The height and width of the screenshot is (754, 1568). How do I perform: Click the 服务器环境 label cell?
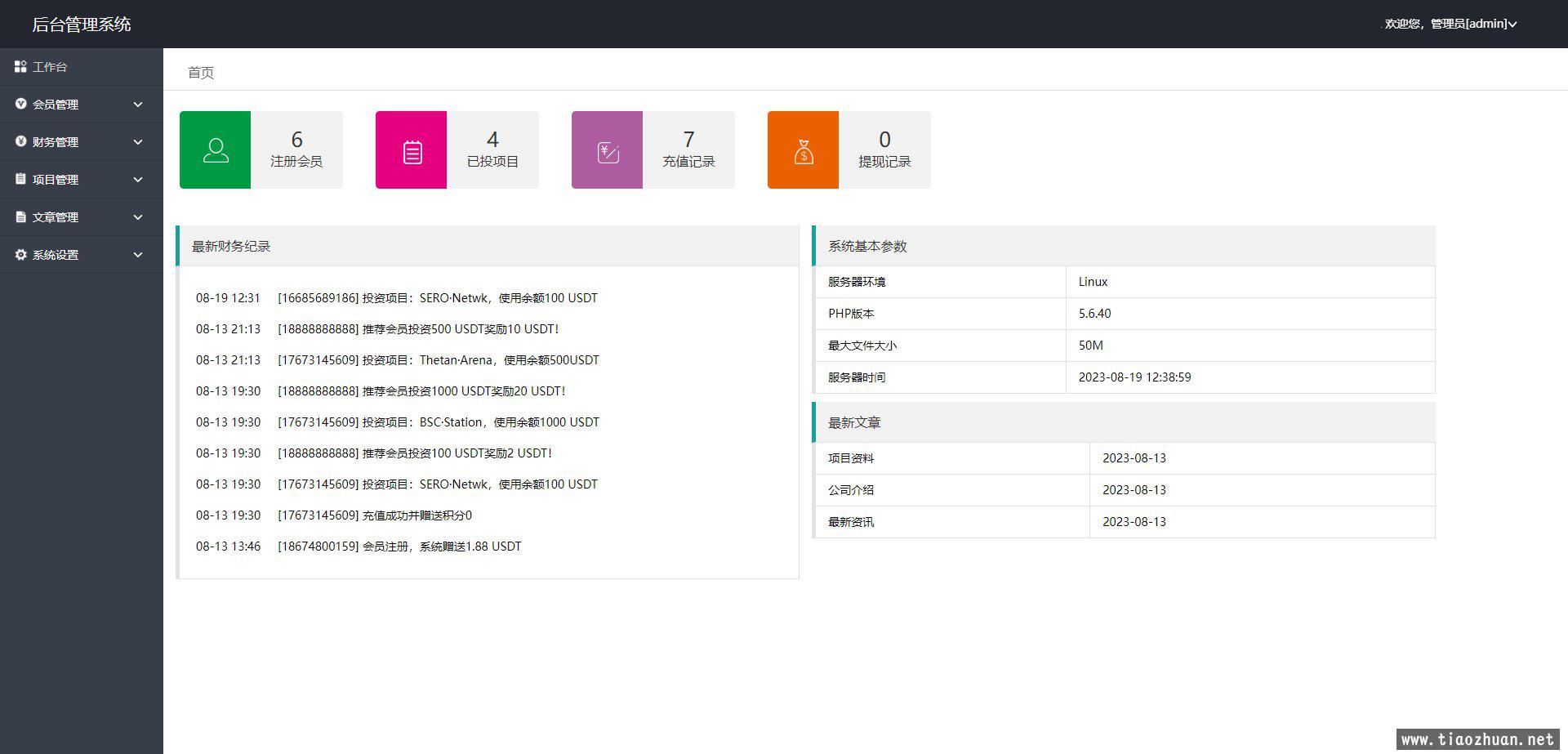(940, 282)
